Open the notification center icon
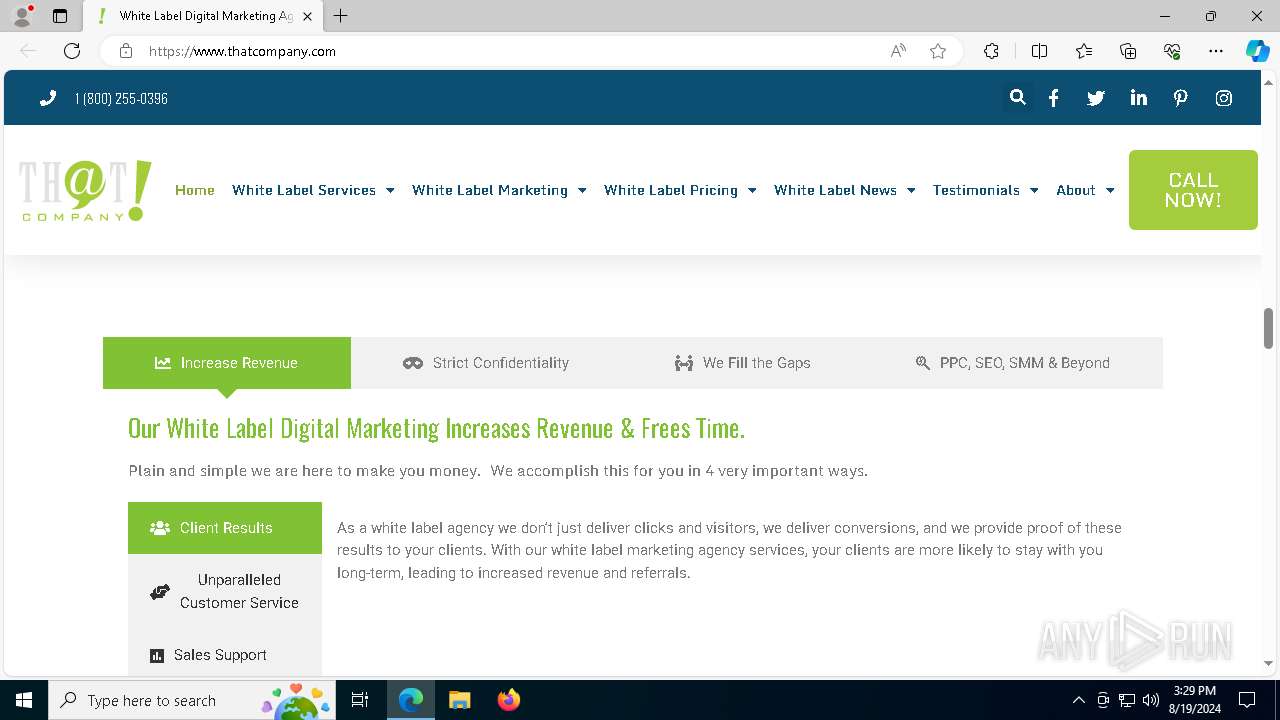Viewport: 1280px width, 720px height. (x=1247, y=700)
